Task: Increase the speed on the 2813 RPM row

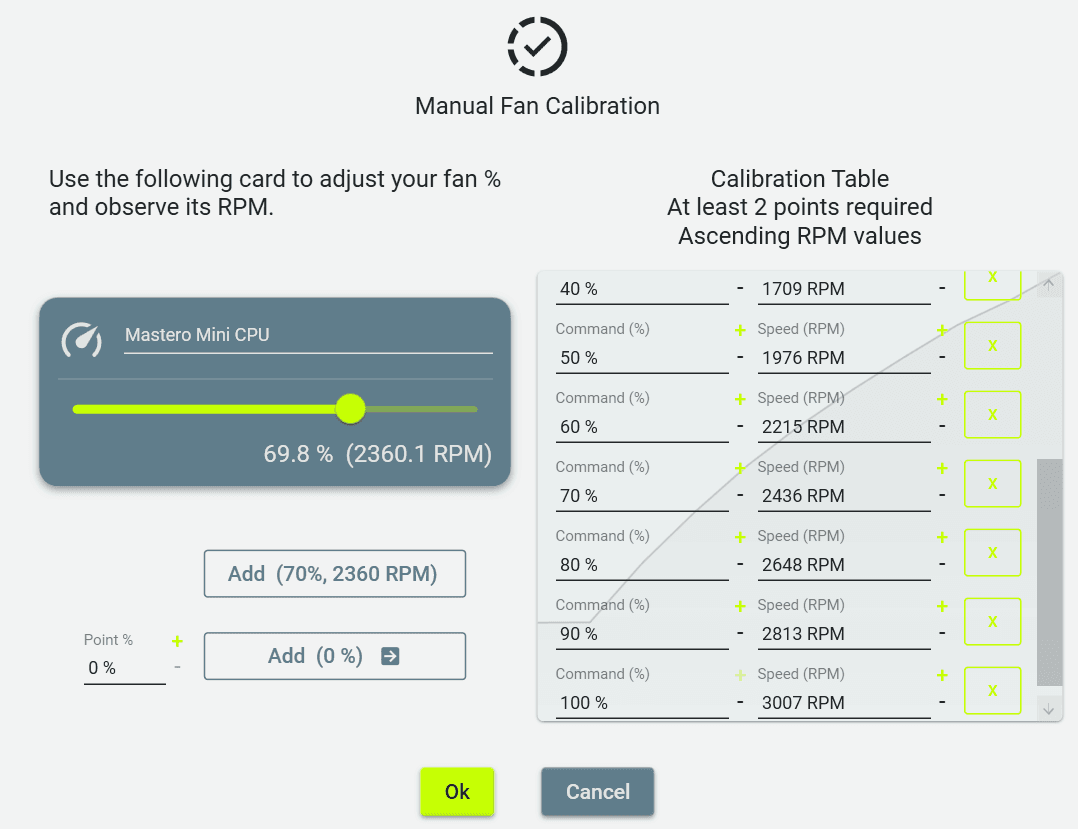Action: tap(942, 606)
